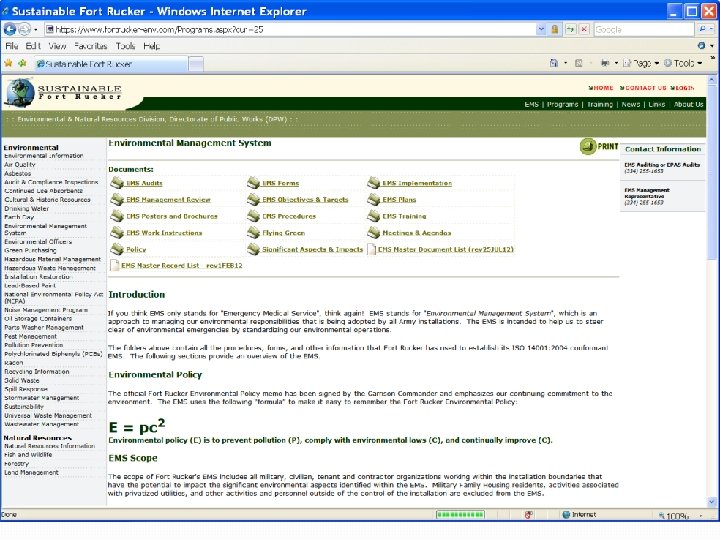Expand the Print toolbar dropdown arrow
Screen dimensions: 720x540
point(616,63)
